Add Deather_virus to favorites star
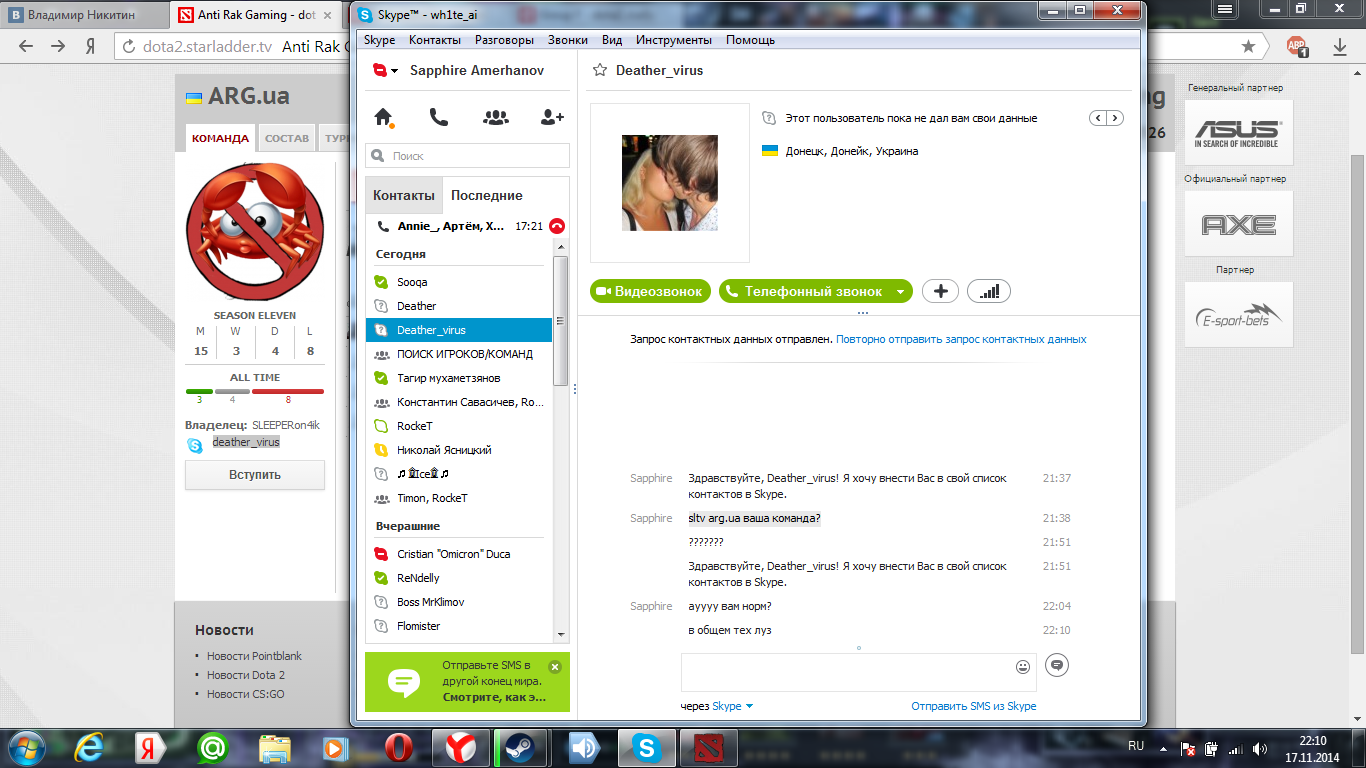 600,70
